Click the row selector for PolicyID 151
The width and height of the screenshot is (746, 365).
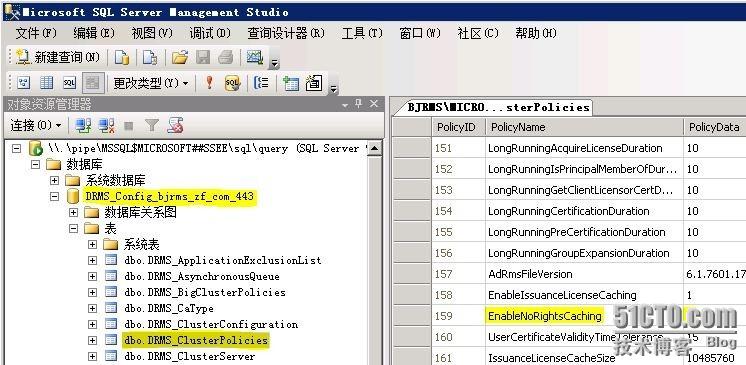click(x=412, y=148)
